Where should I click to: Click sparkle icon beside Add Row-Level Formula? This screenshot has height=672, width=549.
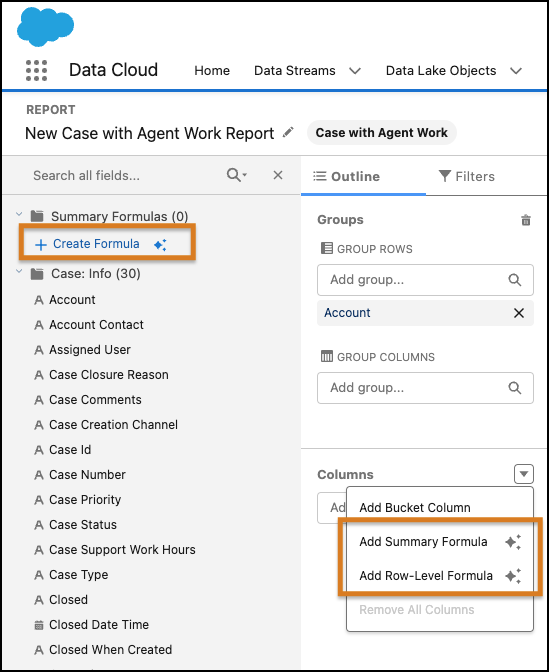tap(513, 576)
